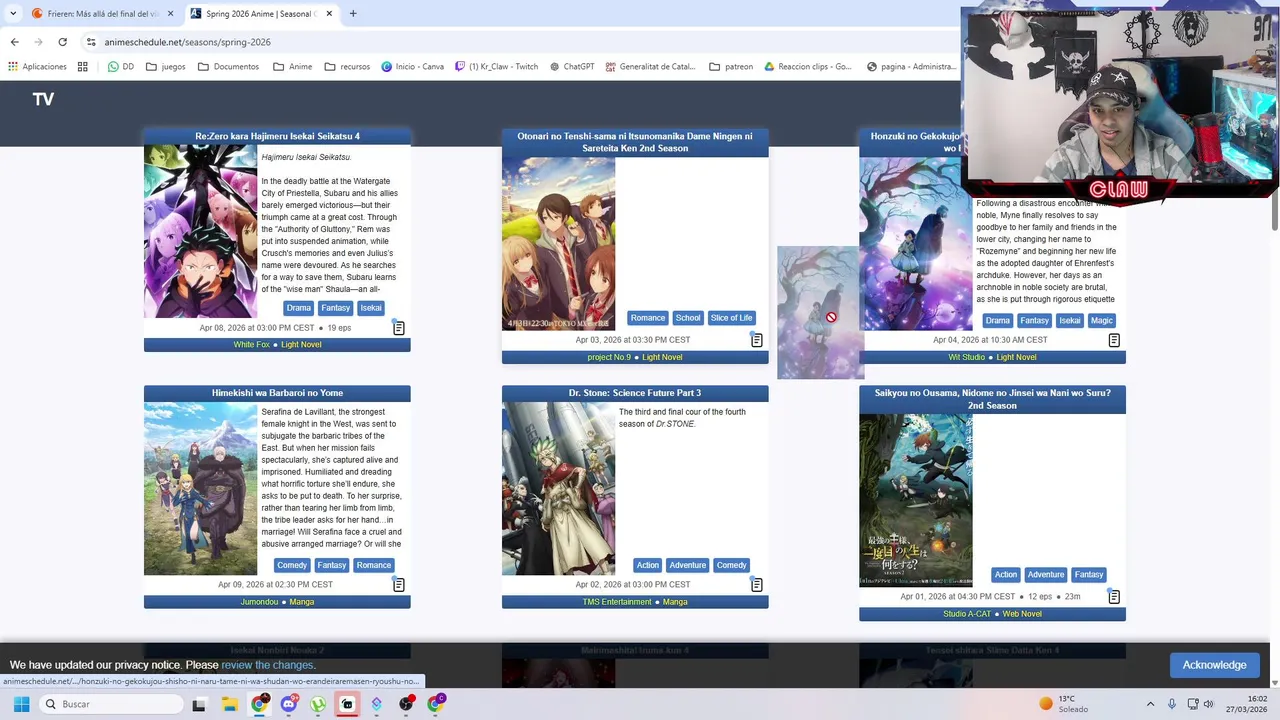
Task: Open Honzuki no Gekokujou card's list icon
Action: pyautogui.click(x=1114, y=340)
